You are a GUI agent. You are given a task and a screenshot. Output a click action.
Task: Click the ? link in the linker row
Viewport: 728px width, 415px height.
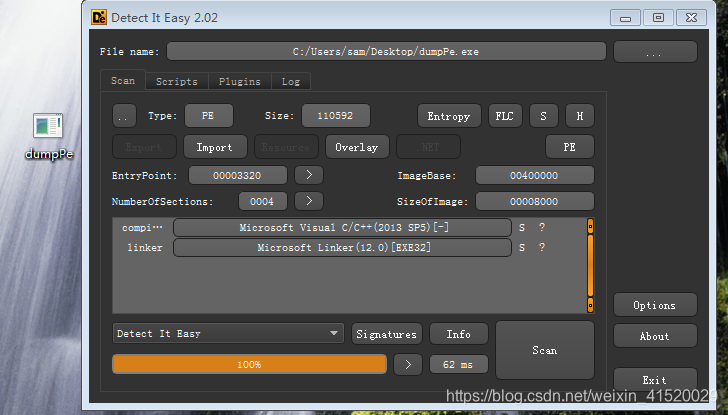pyautogui.click(x=542, y=247)
